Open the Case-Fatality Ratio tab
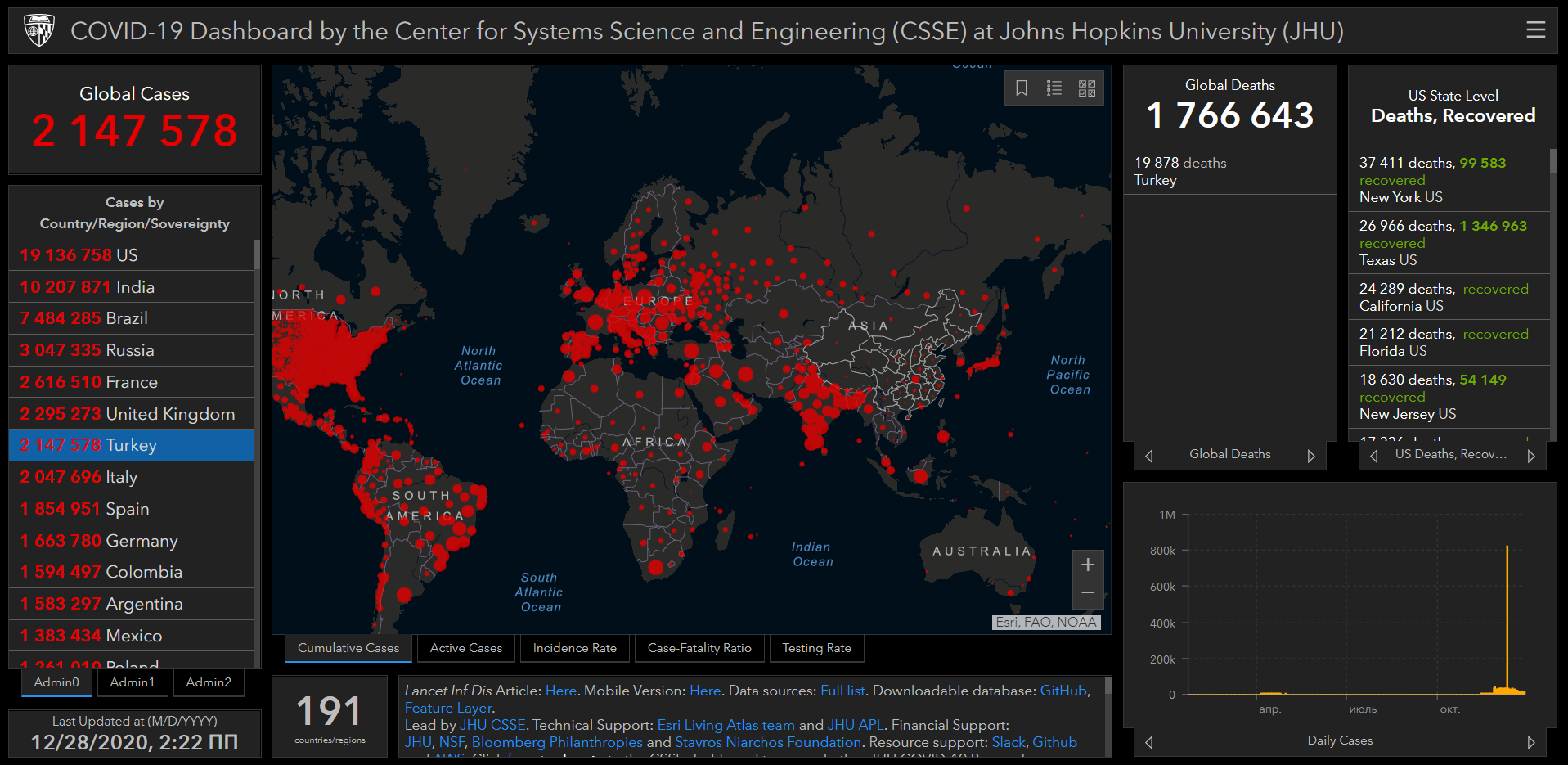Image resolution: width=1568 pixels, height=765 pixels. coord(699,648)
